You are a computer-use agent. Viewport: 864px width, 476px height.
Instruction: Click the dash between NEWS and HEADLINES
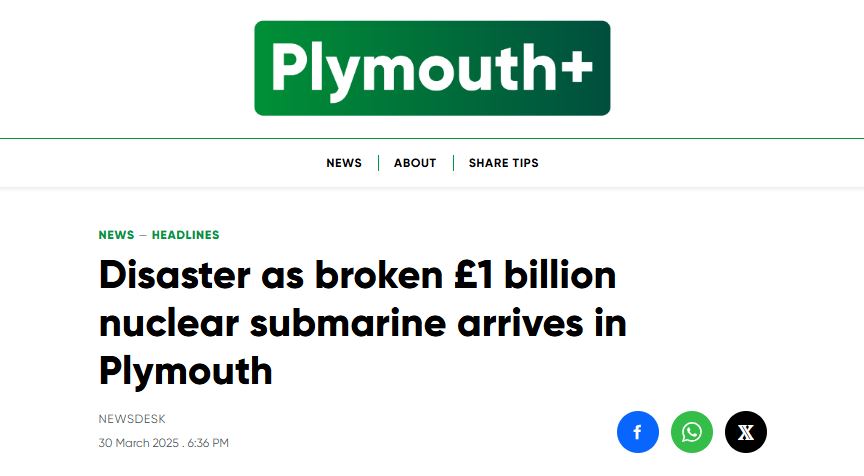point(142,235)
